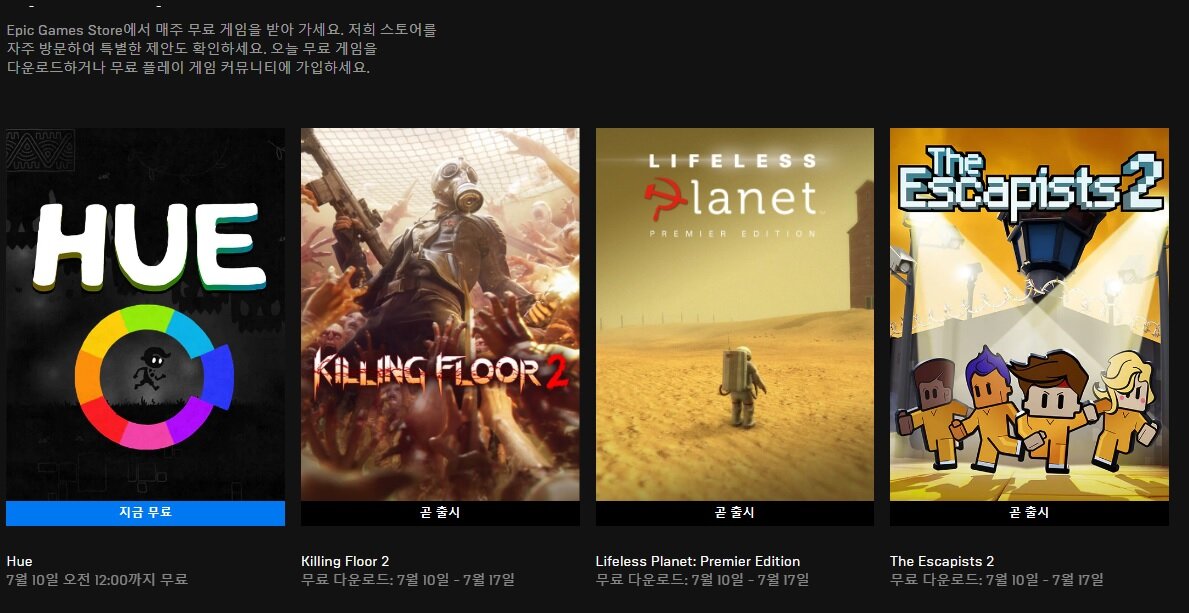Image resolution: width=1189 pixels, height=613 pixels.
Task: Click The Escapists 2 free download dates
Action: [x=996, y=580]
